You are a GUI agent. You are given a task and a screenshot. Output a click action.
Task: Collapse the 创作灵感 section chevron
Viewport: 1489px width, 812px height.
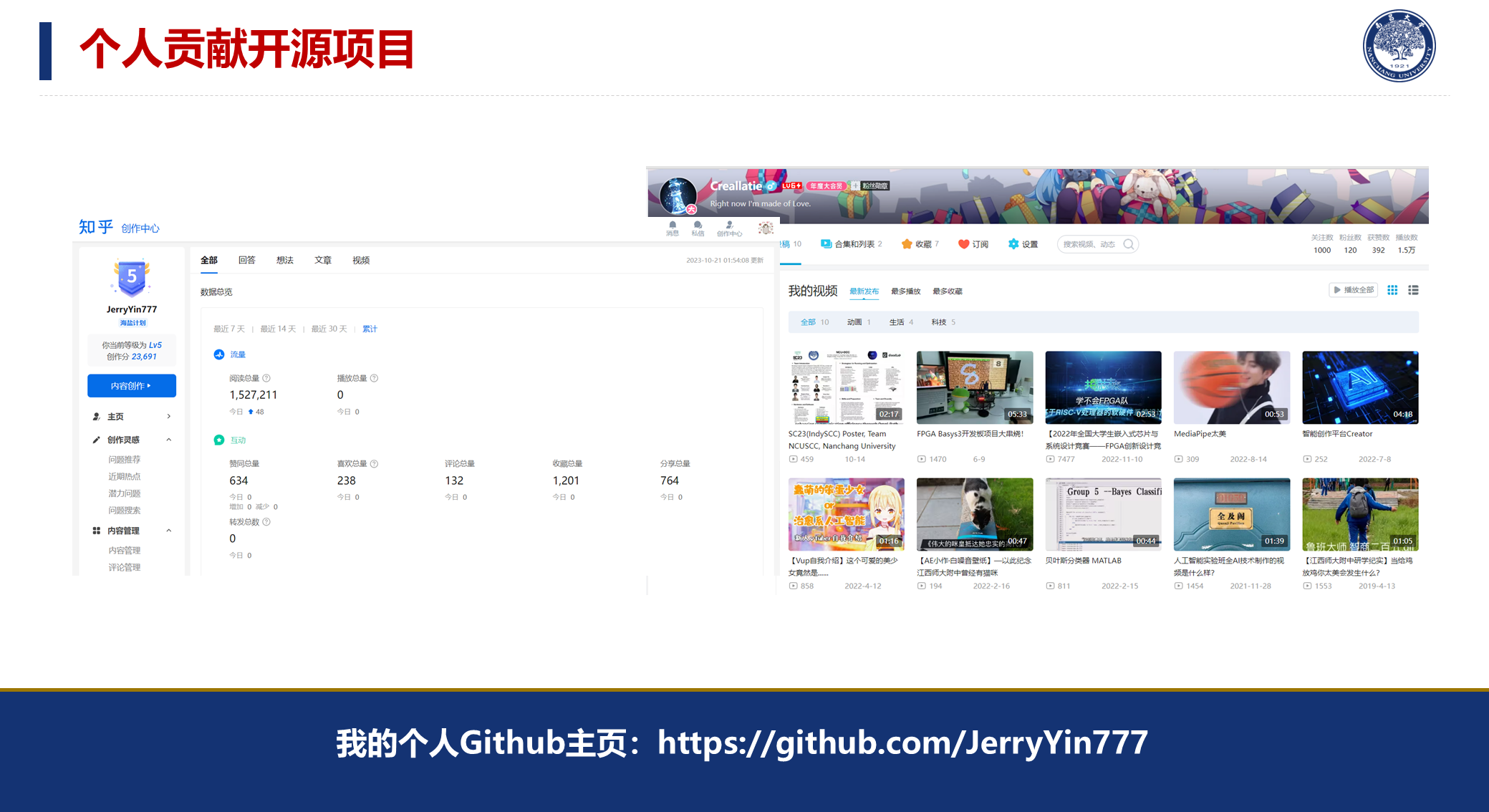pos(169,440)
